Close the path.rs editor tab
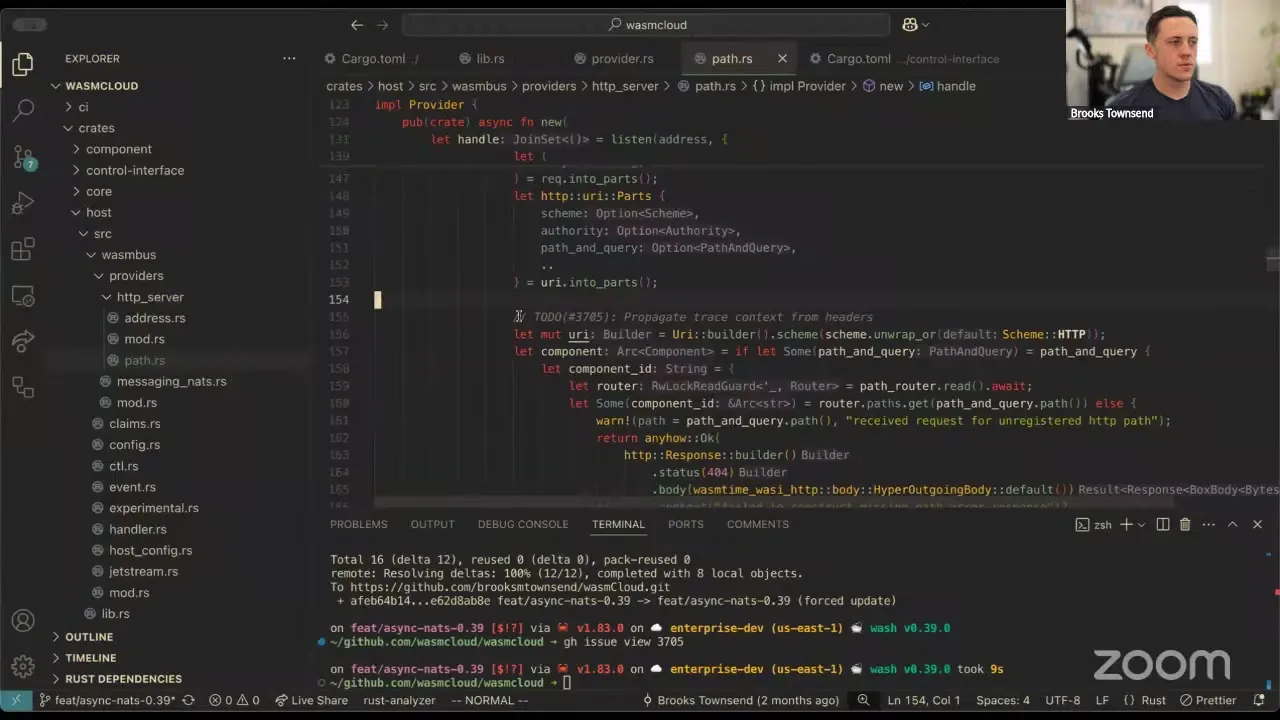Screen dimensions: 1280x720 pos(782,59)
